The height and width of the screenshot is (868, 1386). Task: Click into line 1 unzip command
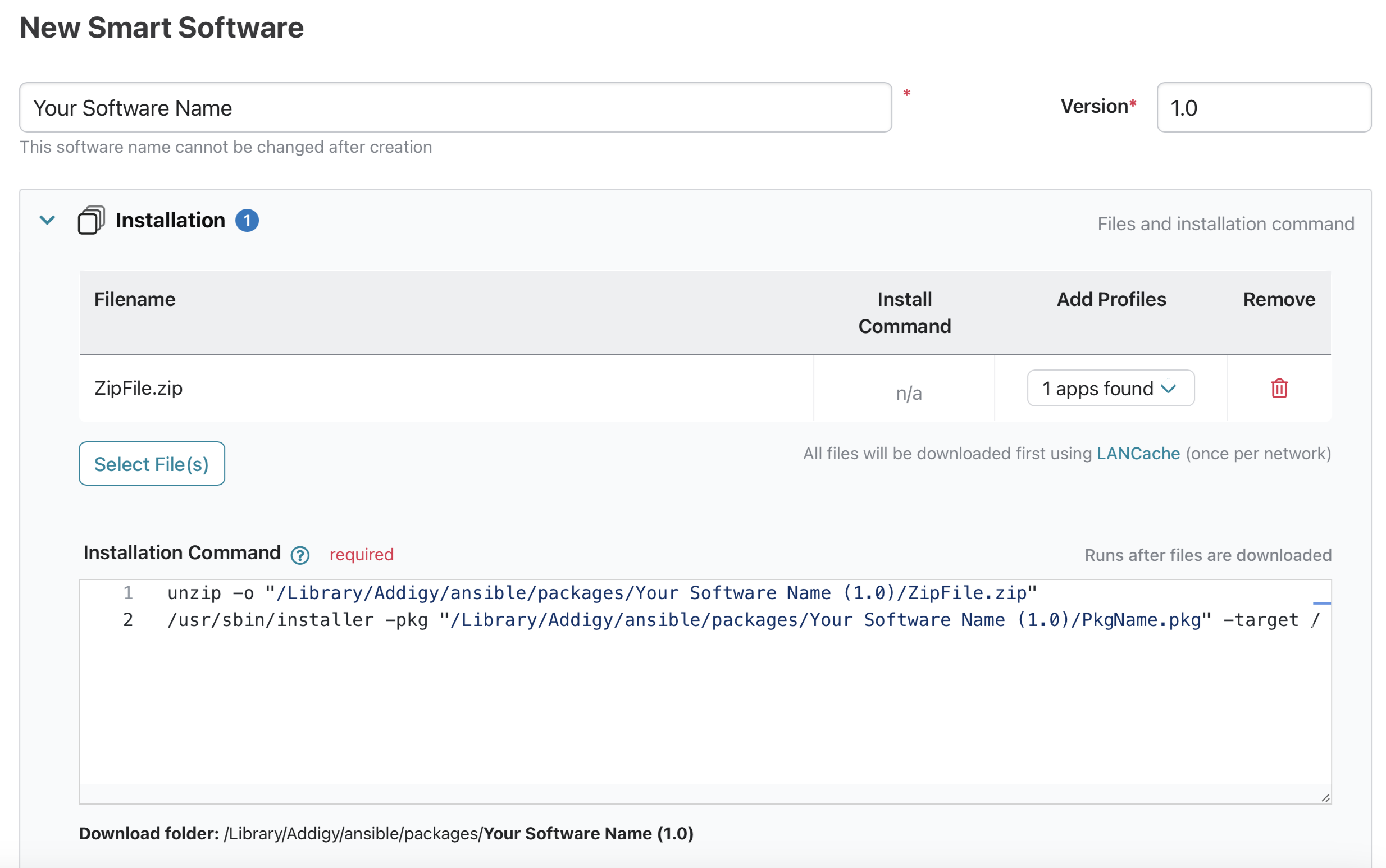(x=602, y=593)
